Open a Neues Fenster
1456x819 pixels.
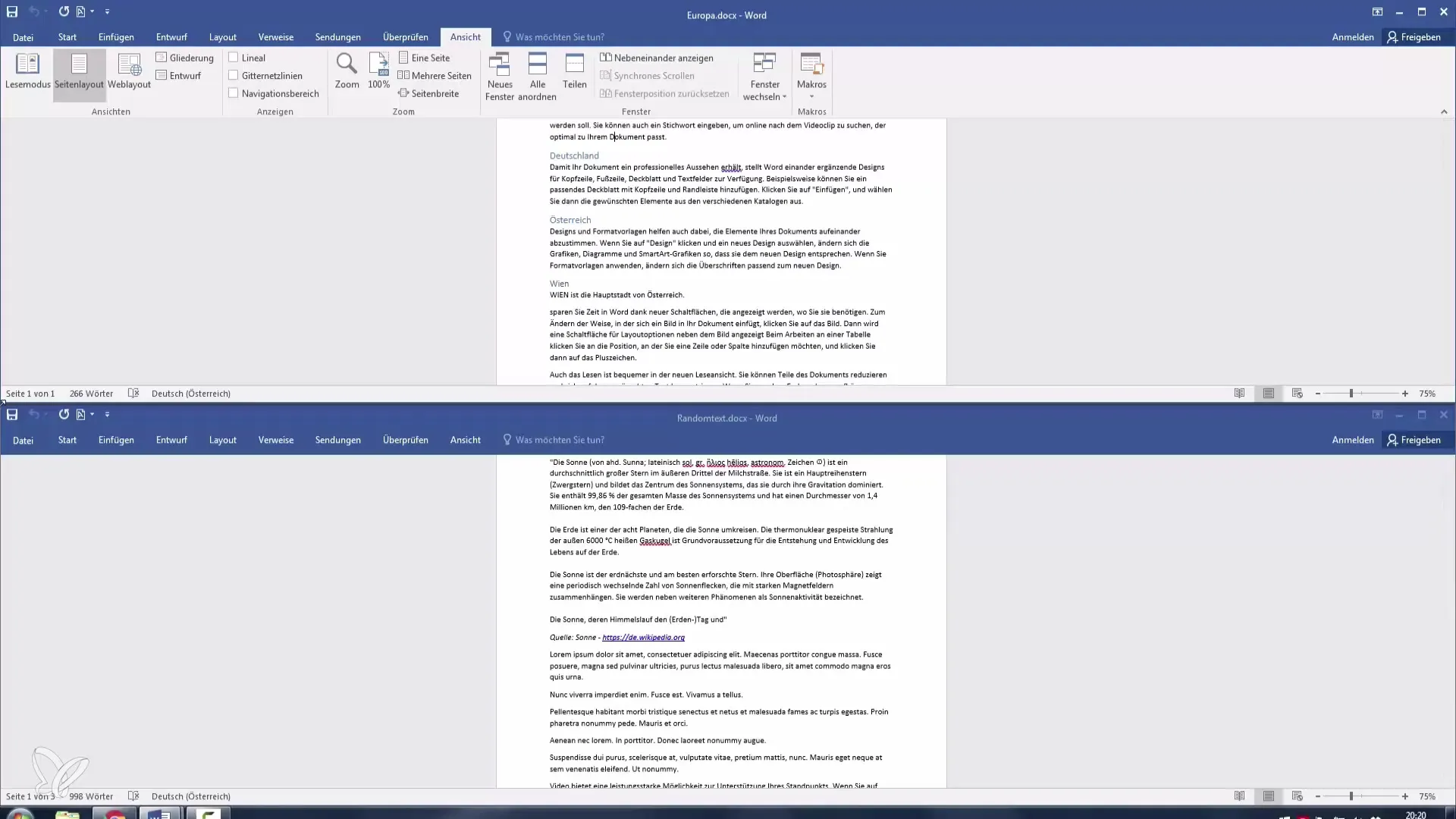coord(500,77)
